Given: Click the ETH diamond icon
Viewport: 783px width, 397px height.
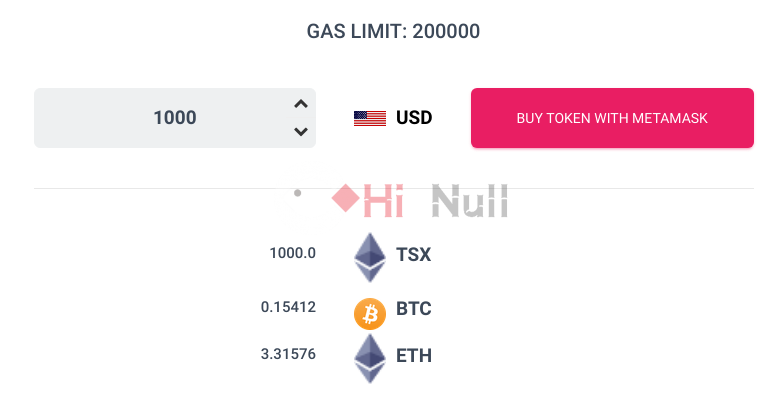Looking at the screenshot, I should point(370,359).
